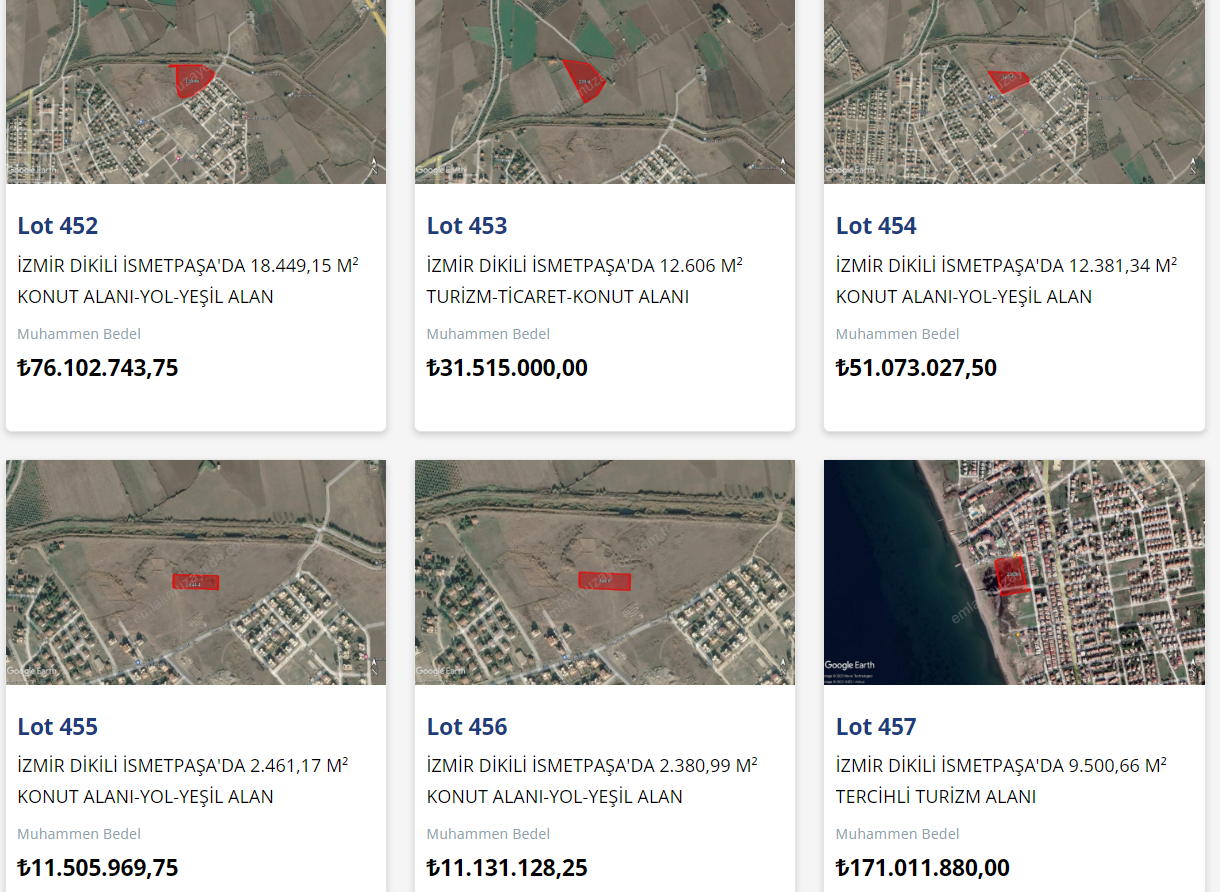Click the Lot 453 satellite map thumbnail
The height and width of the screenshot is (892, 1220).
605,92
